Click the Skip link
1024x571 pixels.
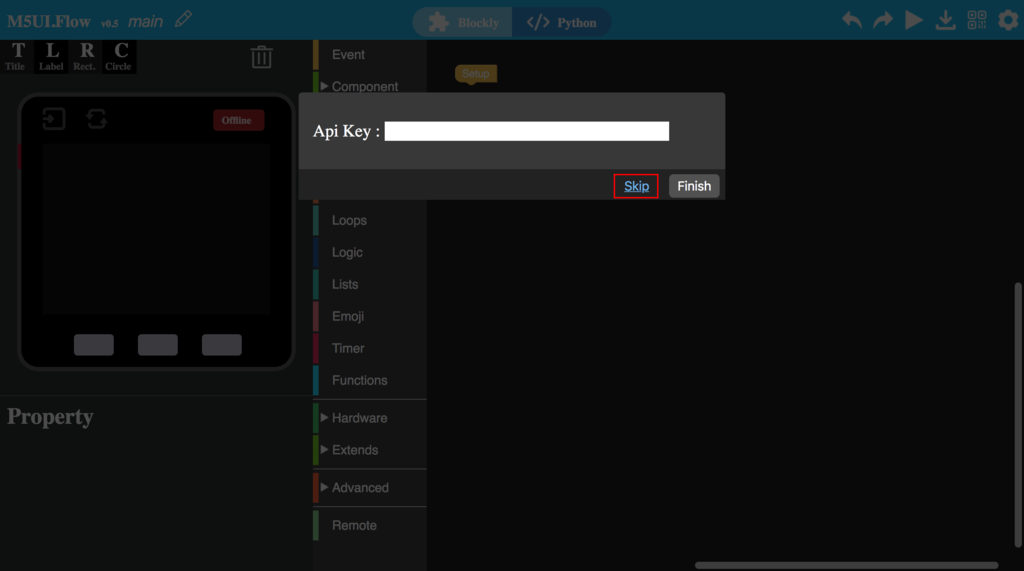pyautogui.click(x=636, y=186)
